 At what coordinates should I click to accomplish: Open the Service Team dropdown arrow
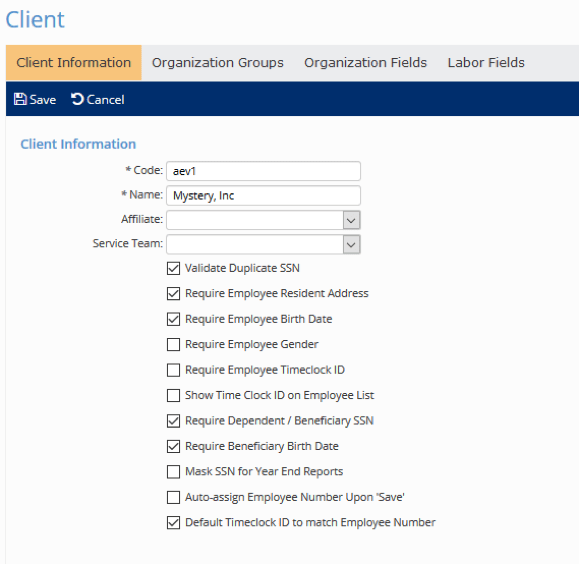(351, 245)
